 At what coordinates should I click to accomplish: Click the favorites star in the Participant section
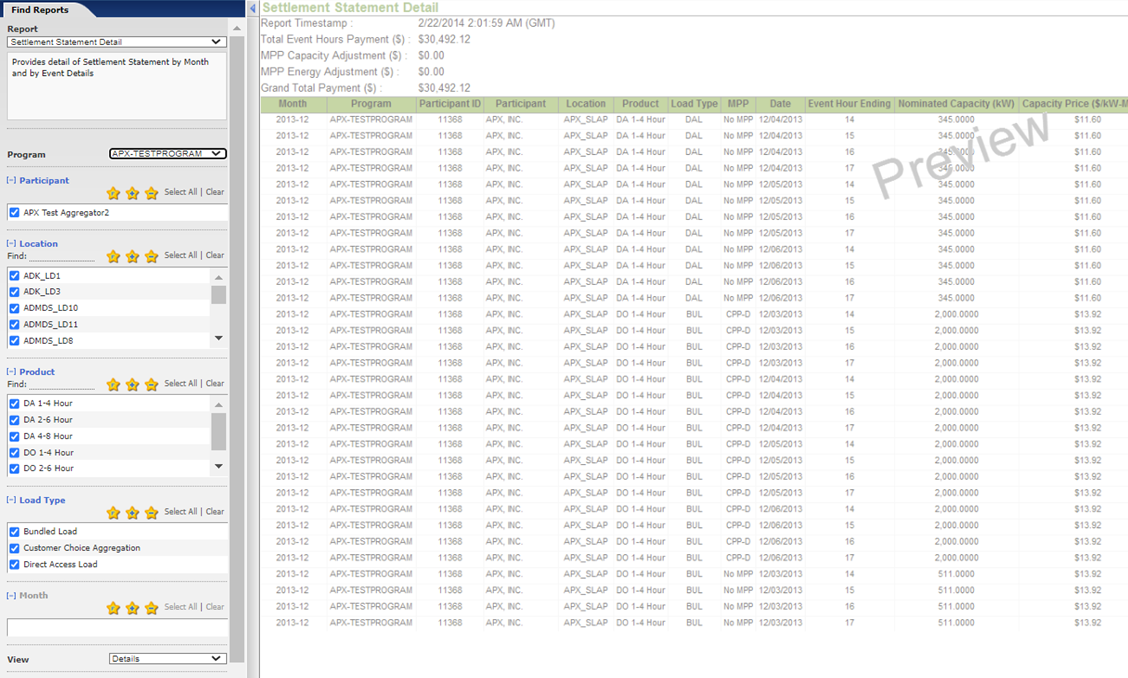[113, 192]
